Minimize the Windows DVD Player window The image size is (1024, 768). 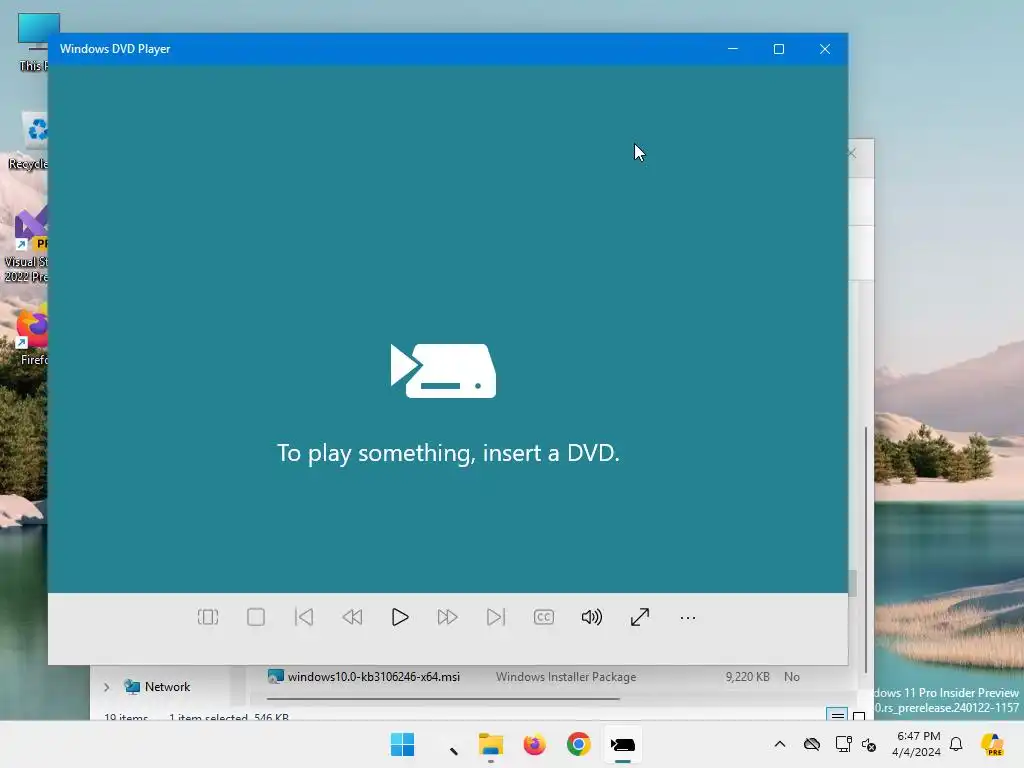click(733, 49)
